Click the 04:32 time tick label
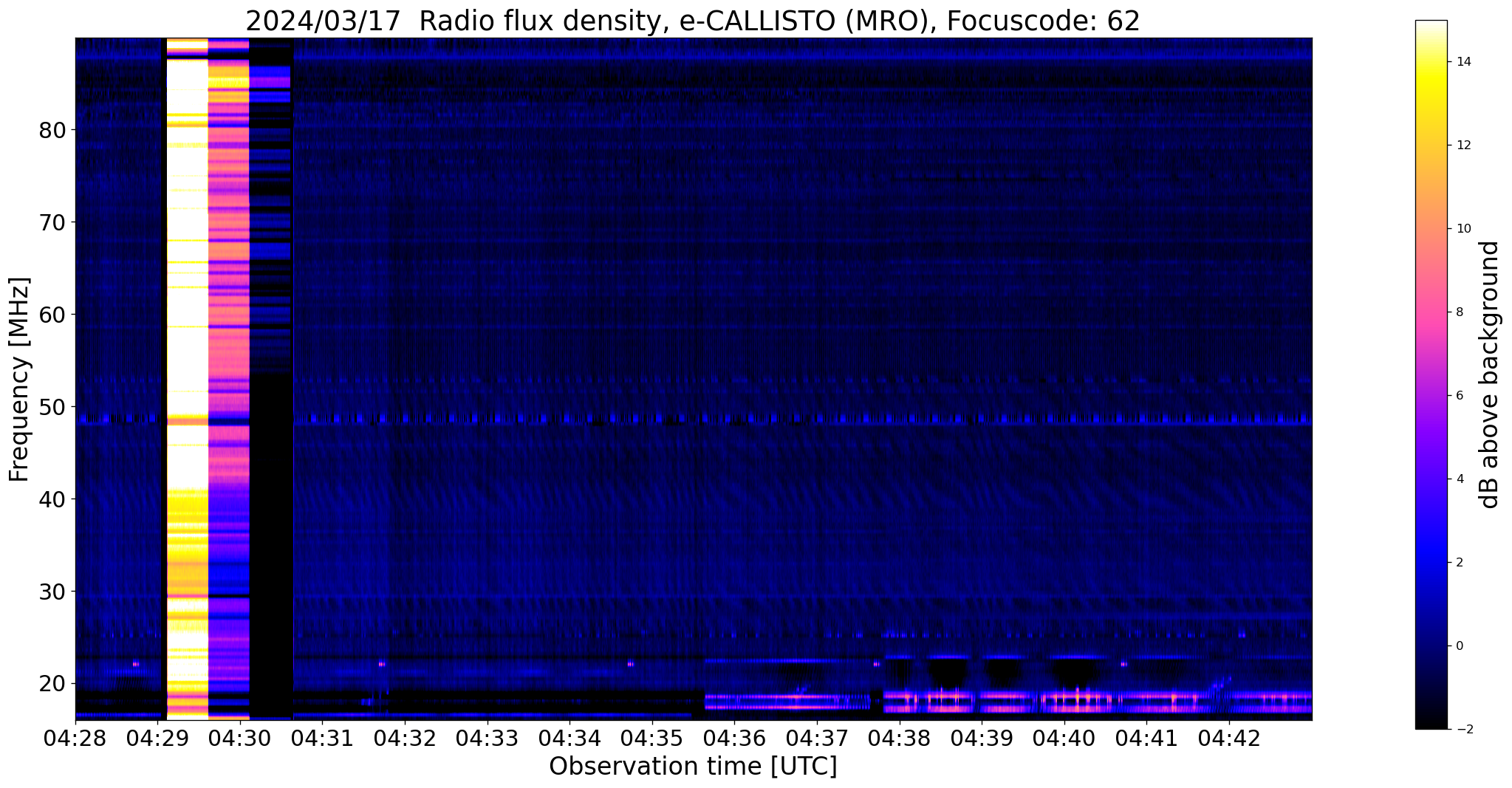The width and height of the screenshot is (1512, 788). point(405,738)
